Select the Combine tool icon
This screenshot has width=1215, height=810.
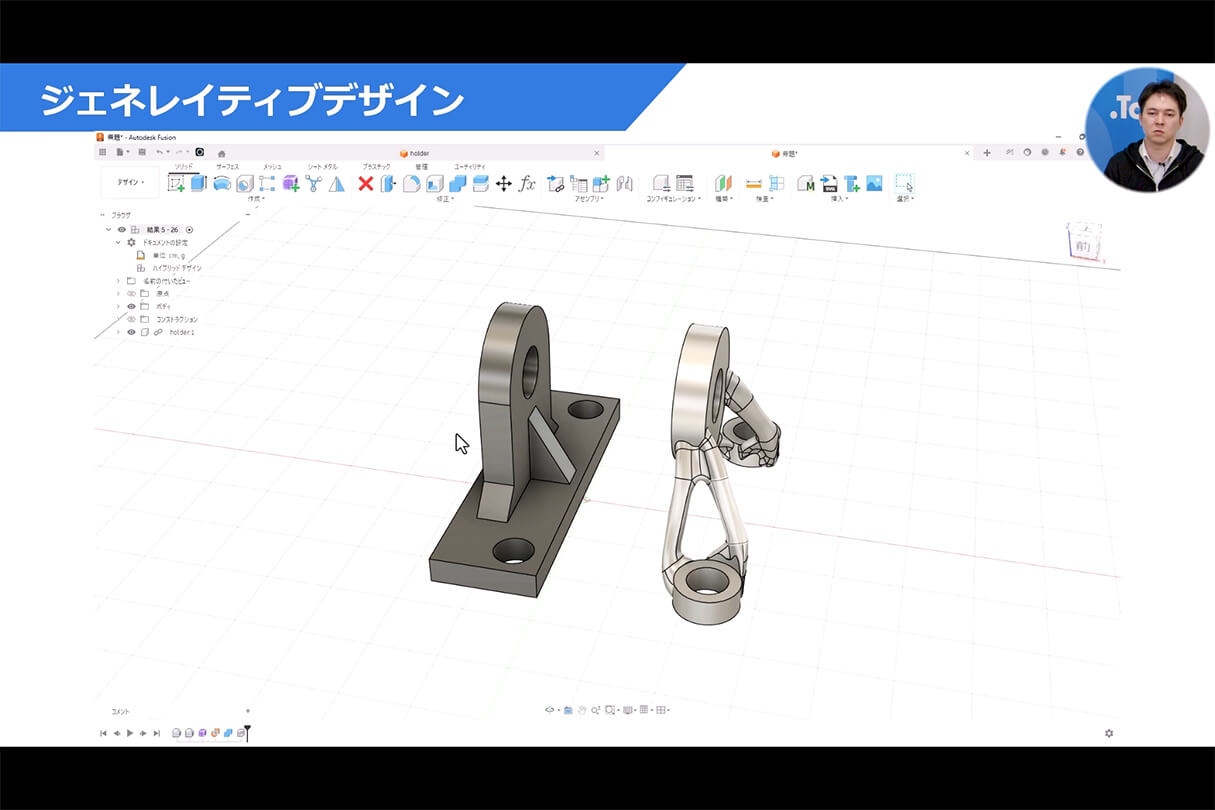click(457, 183)
